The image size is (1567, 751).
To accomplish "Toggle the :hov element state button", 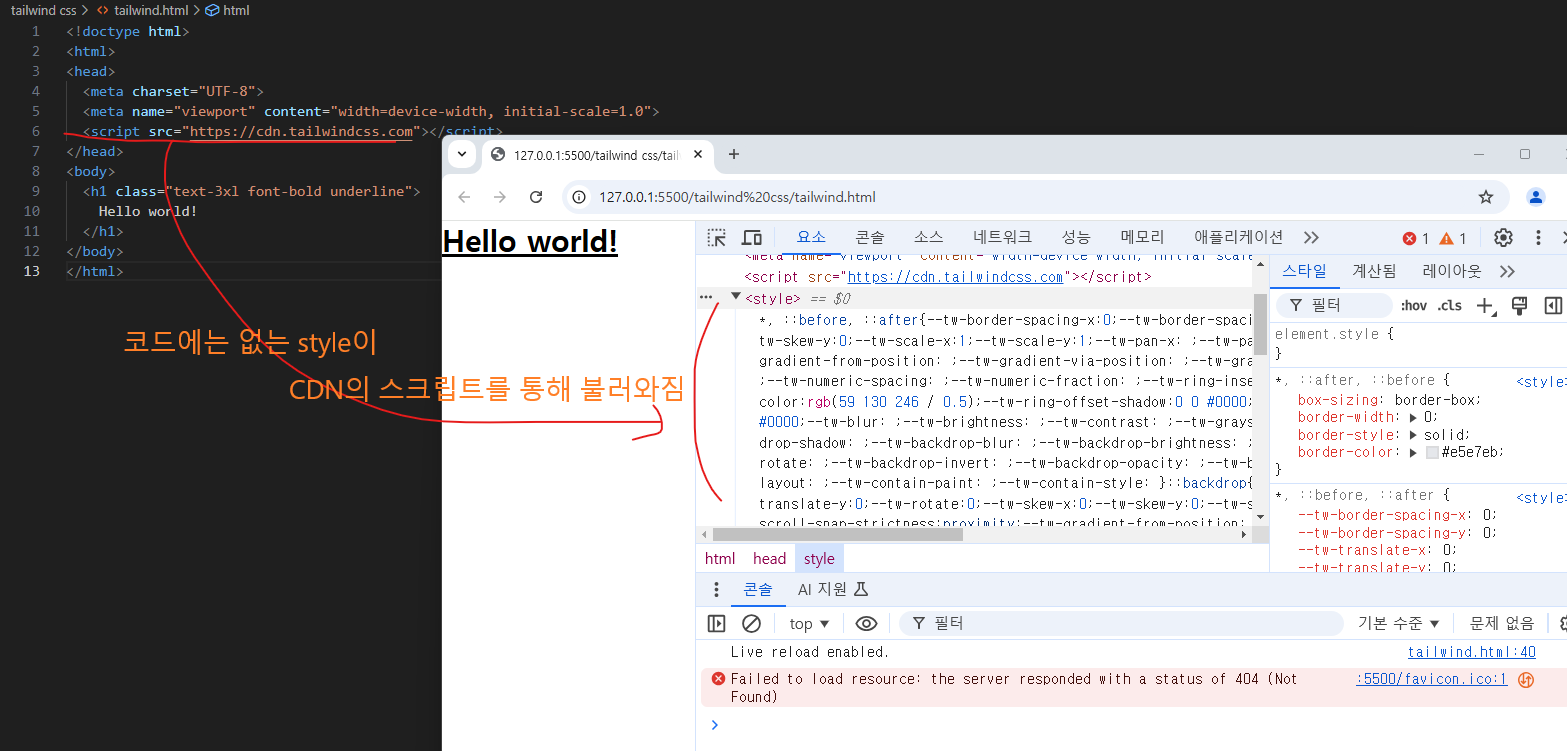I will coord(1414,305).
